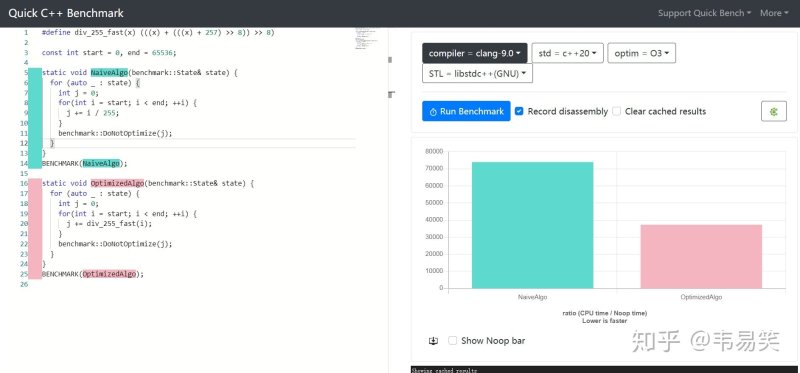Click the green share icon button

coord(773,111)
